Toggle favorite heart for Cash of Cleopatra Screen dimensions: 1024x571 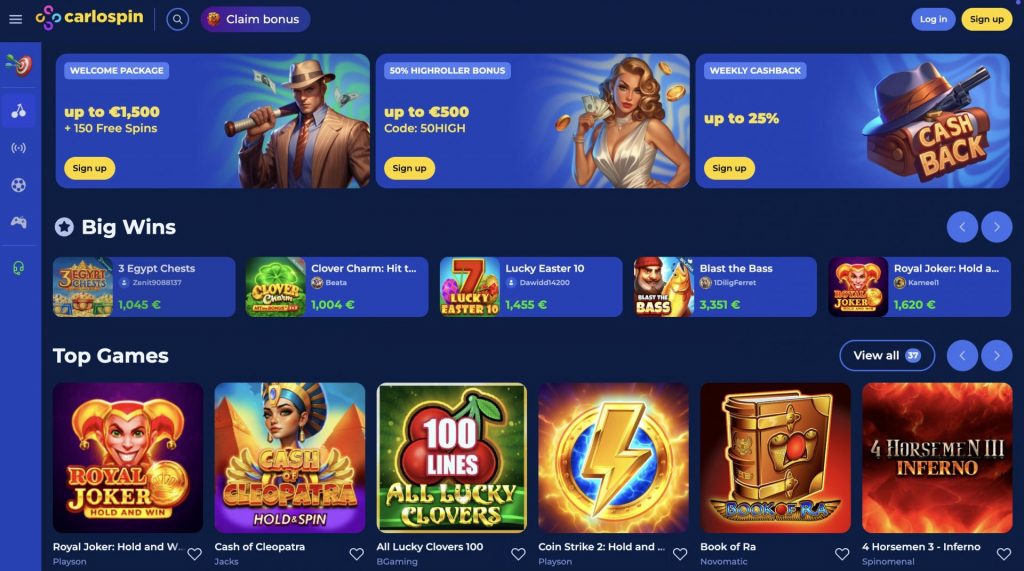(357, 554)
